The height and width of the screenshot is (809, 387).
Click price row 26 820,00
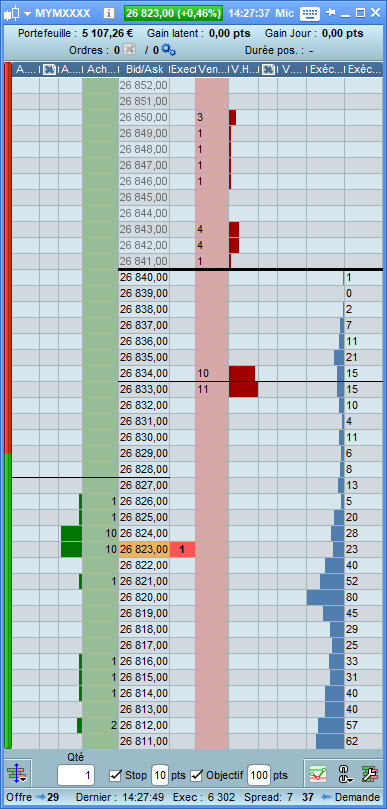pyautogui.click(x=144, y=597)
